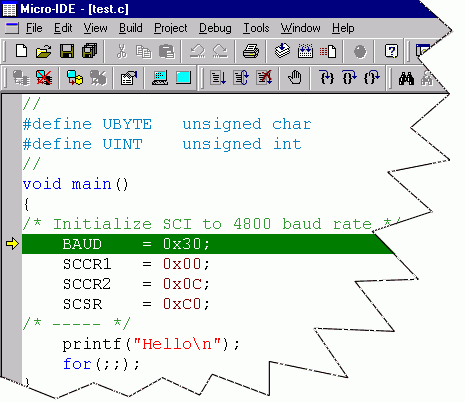The height and width of the screenshot is (402, 465).
Task: Open the Debug menu
Action: (x=215, y=28)
